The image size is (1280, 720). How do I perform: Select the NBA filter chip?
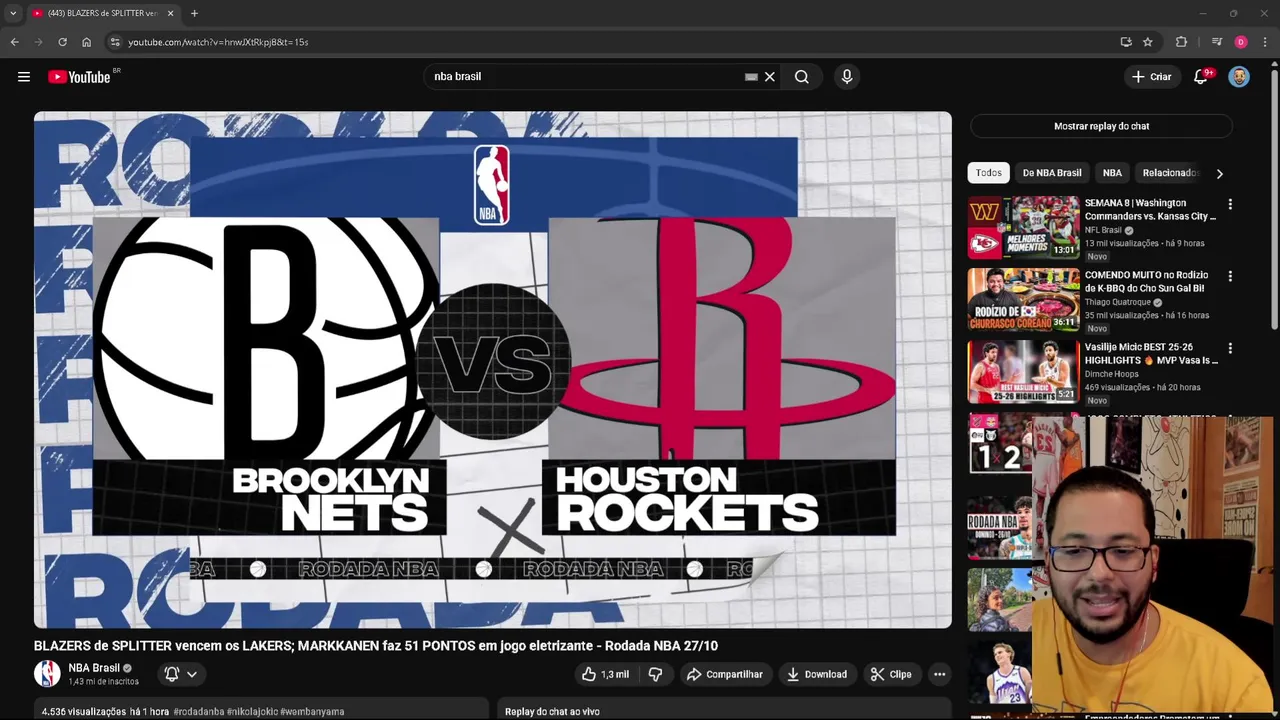click(1112, 173)
